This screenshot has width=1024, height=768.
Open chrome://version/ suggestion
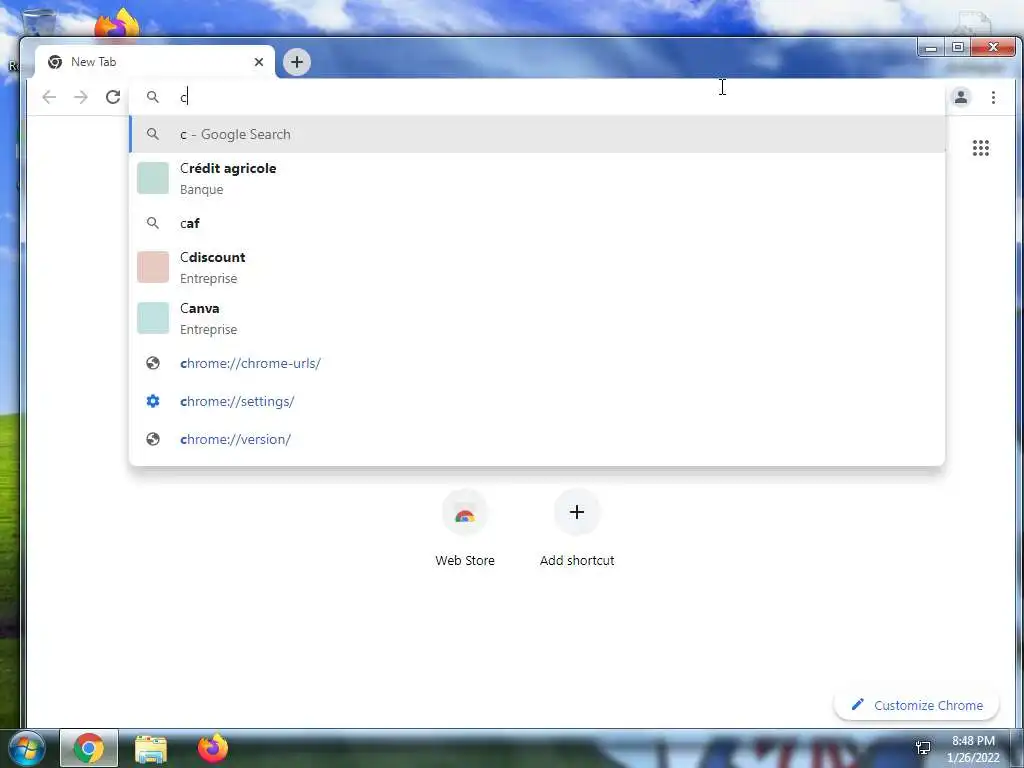[537, 439]
